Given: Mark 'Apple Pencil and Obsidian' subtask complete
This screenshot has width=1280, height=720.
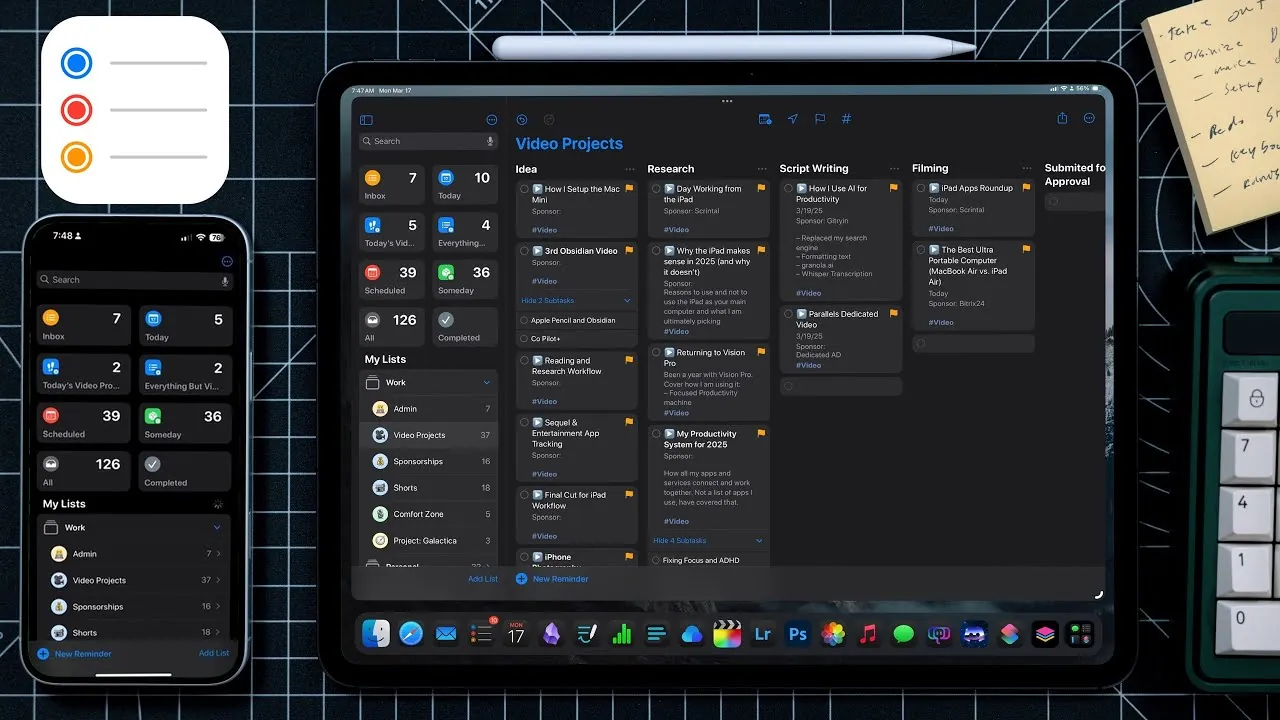Looking at the screenshot, I should click(x=524, y=320).
